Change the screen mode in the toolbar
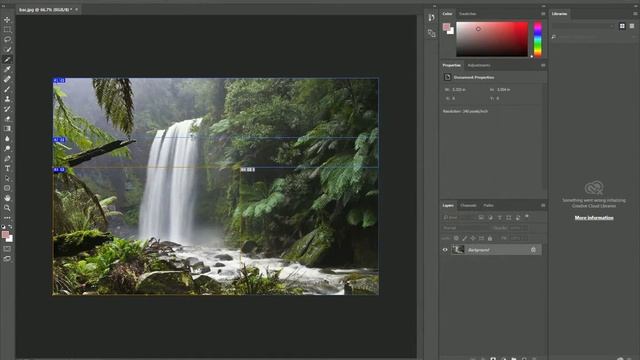The height and width of the screenshot is (360, 640). (x=7, y=259)
